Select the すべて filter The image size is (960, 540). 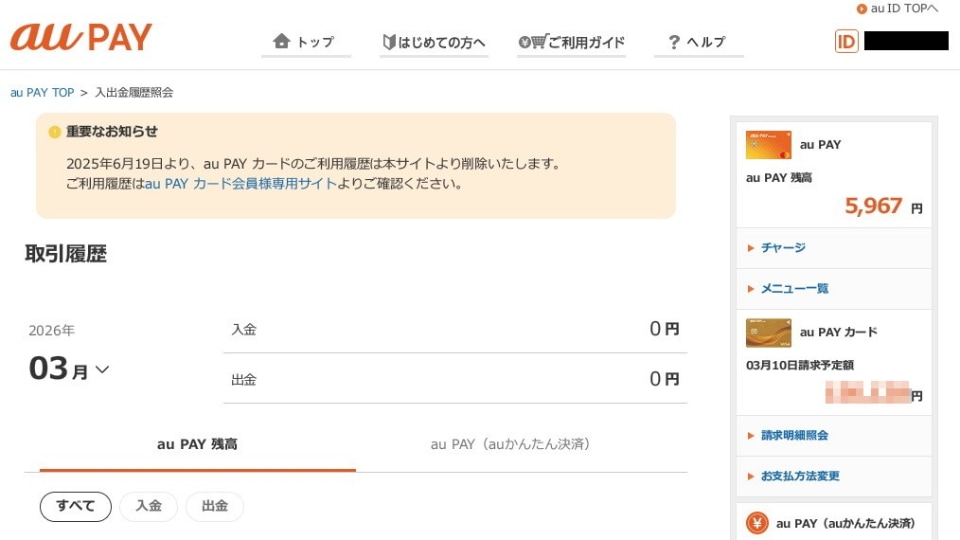(75, 506)
